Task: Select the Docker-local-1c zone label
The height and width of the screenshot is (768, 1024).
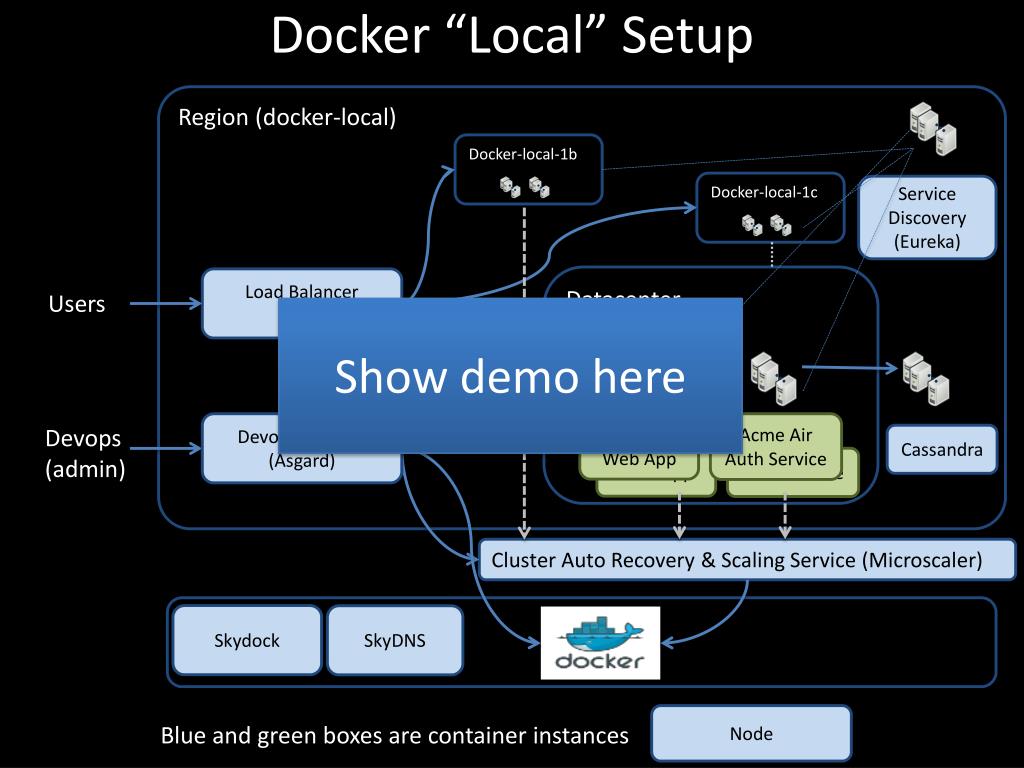Action: click(x=764, y=192)
